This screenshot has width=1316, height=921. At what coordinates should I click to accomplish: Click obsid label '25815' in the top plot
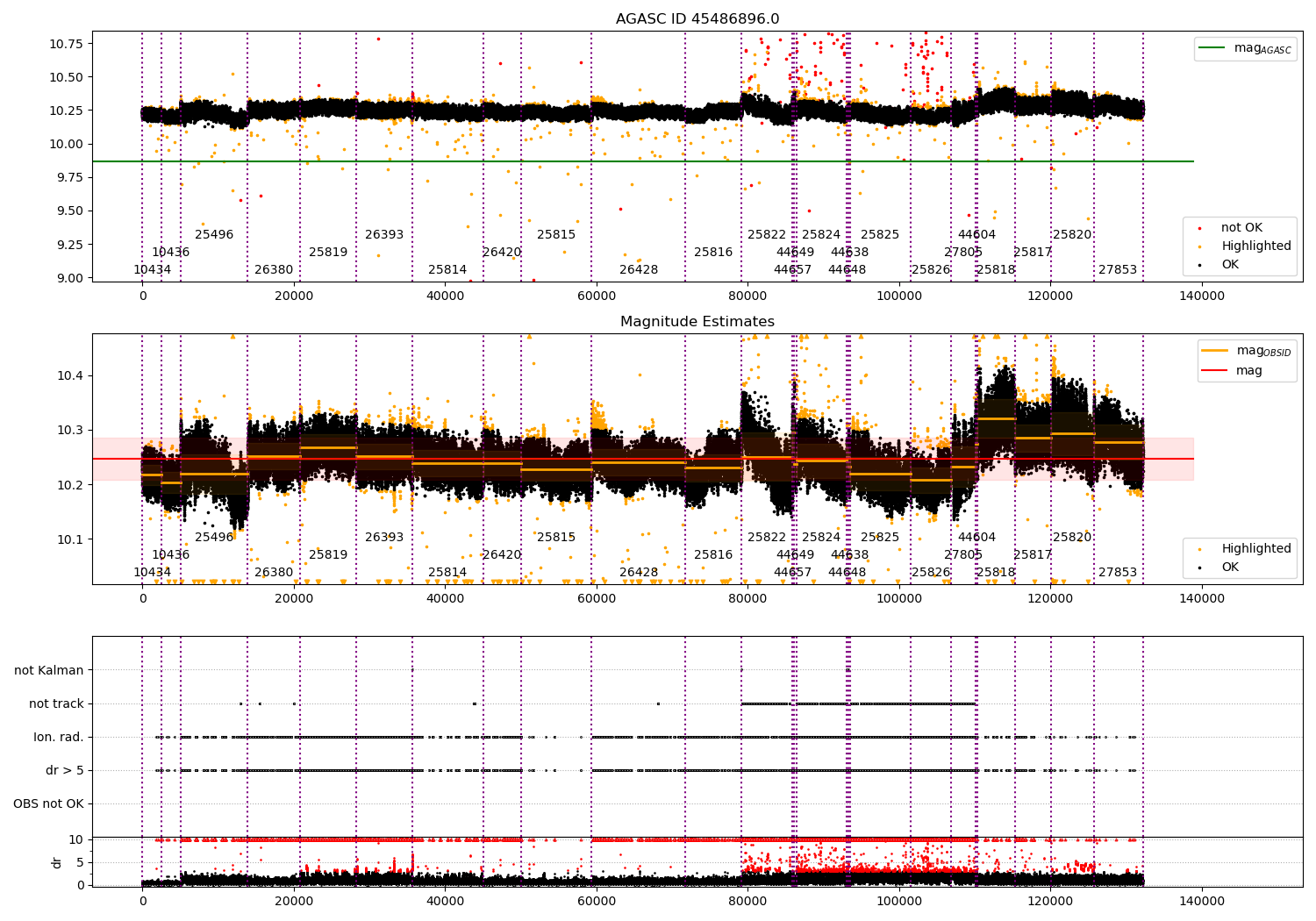click(x=556, y=234)
